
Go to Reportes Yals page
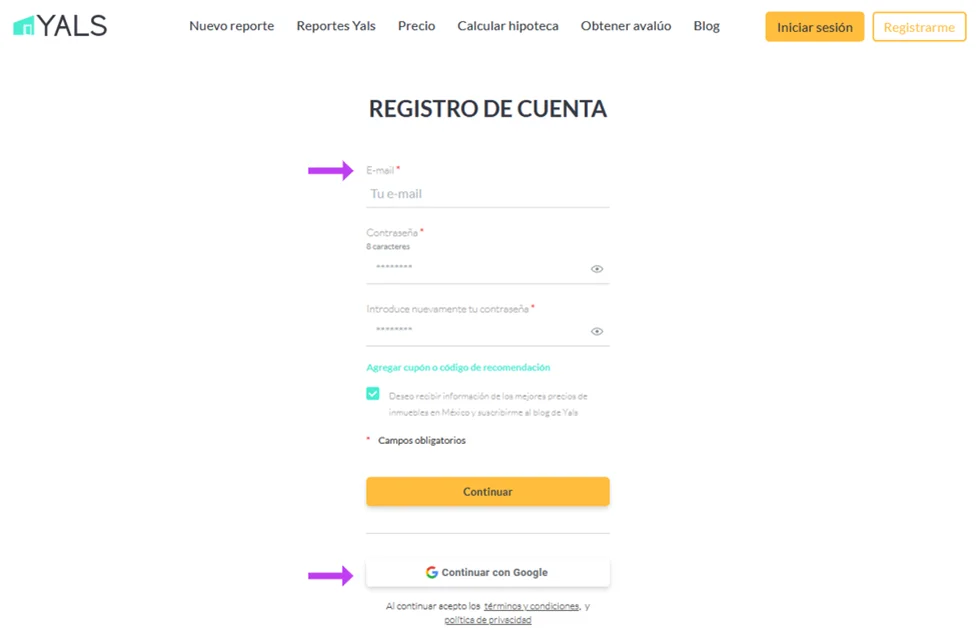click(x=336, y=26)
